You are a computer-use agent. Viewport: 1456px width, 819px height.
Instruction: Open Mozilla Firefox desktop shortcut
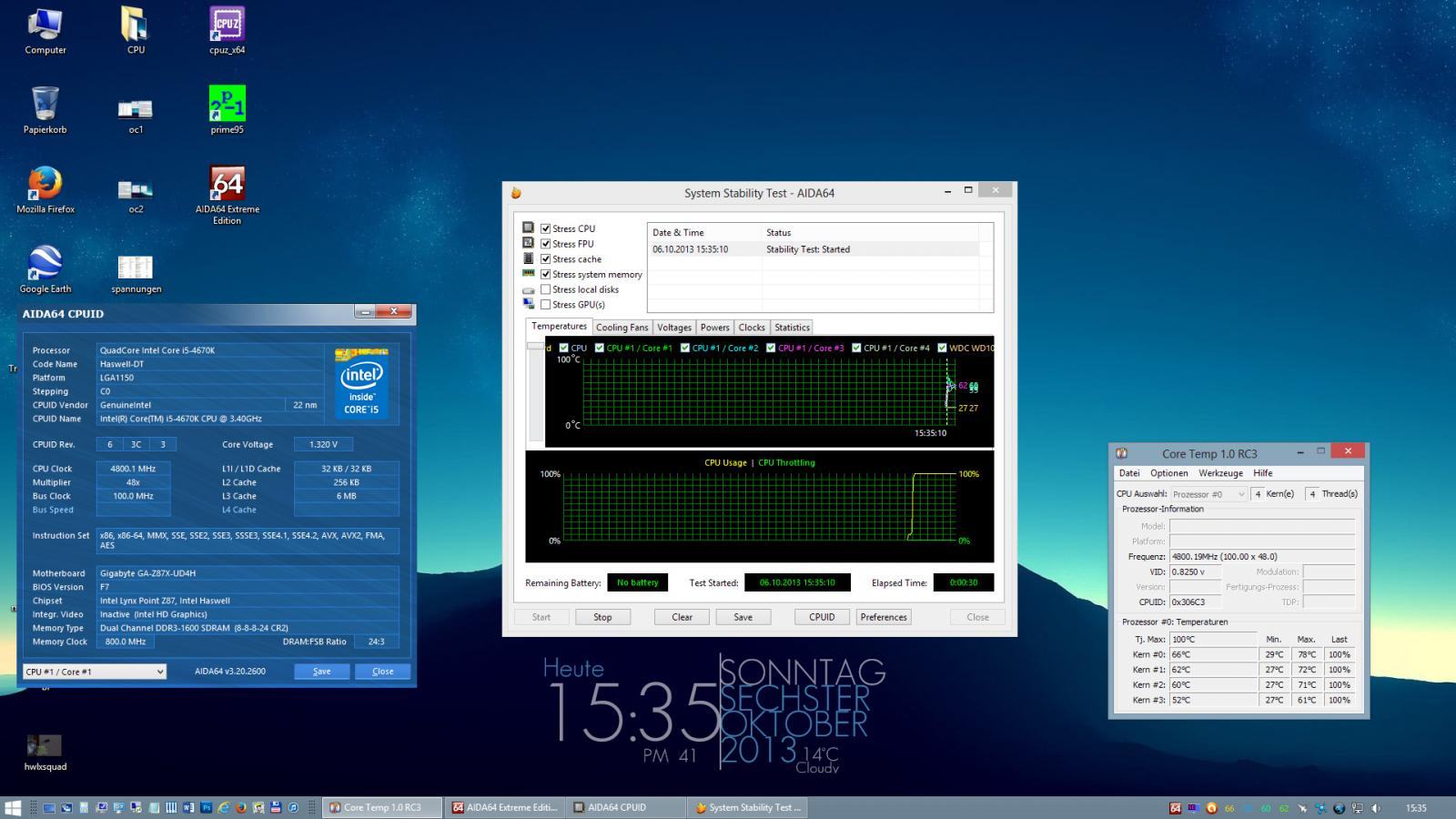click(x=45, y=189)
